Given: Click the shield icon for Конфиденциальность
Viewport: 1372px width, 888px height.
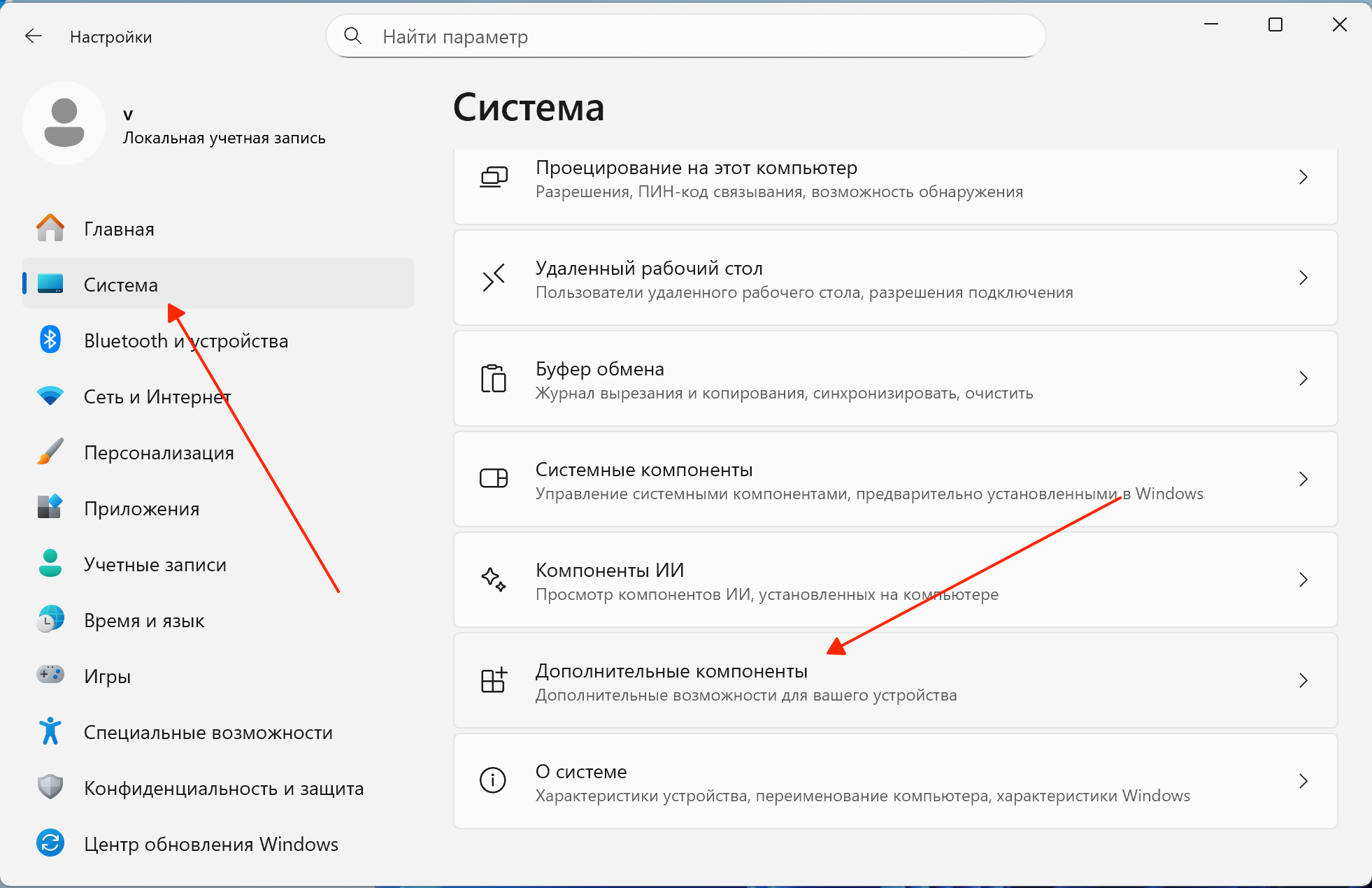Looking at the screenshot, I should [x=50, y=787].
